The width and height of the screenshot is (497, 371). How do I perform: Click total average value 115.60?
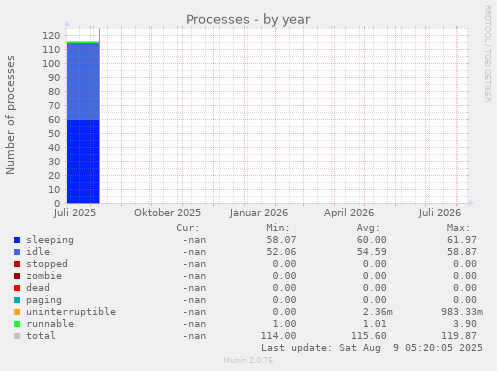pyautogui.click(x=369, y=336)
